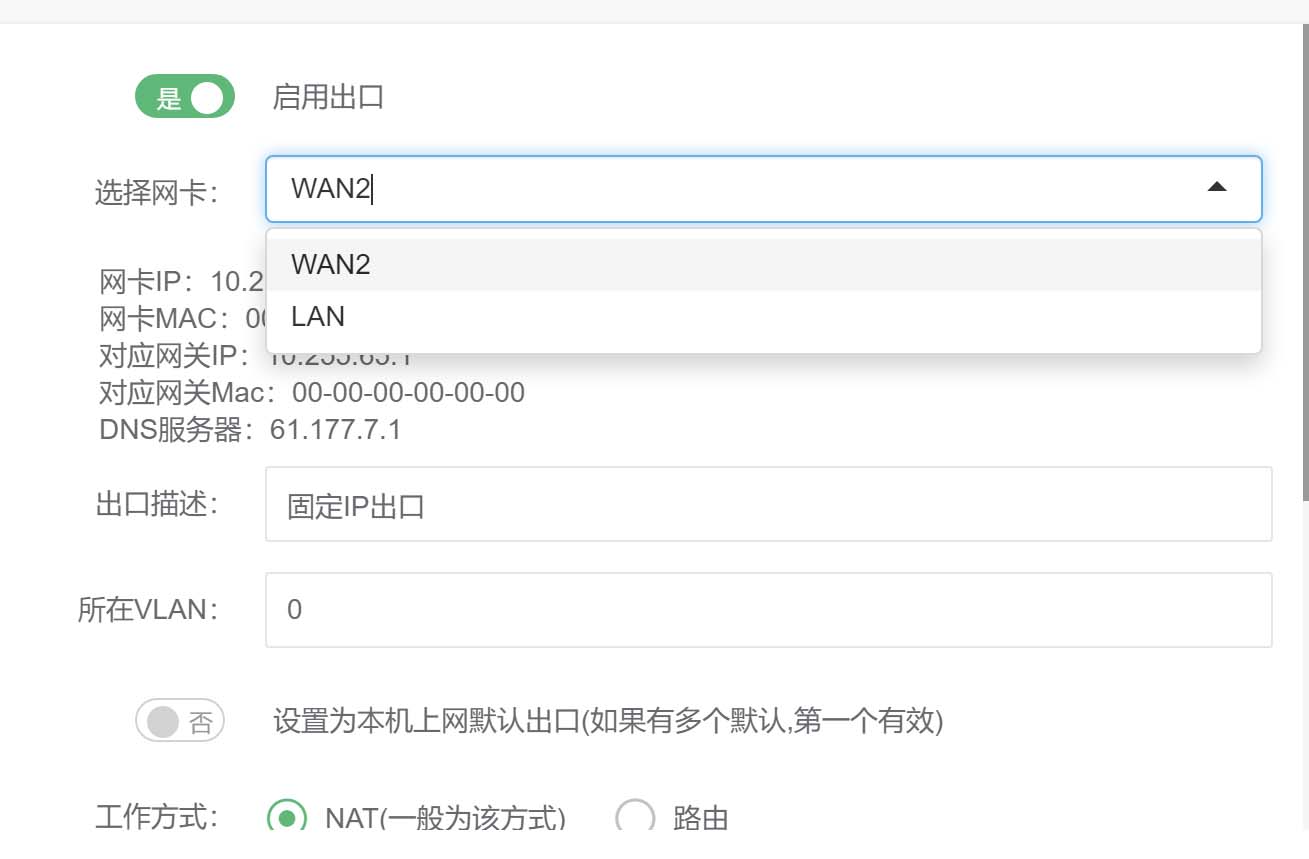
Task: Click the 工作方式 field label
Action: tap(157, 817)
